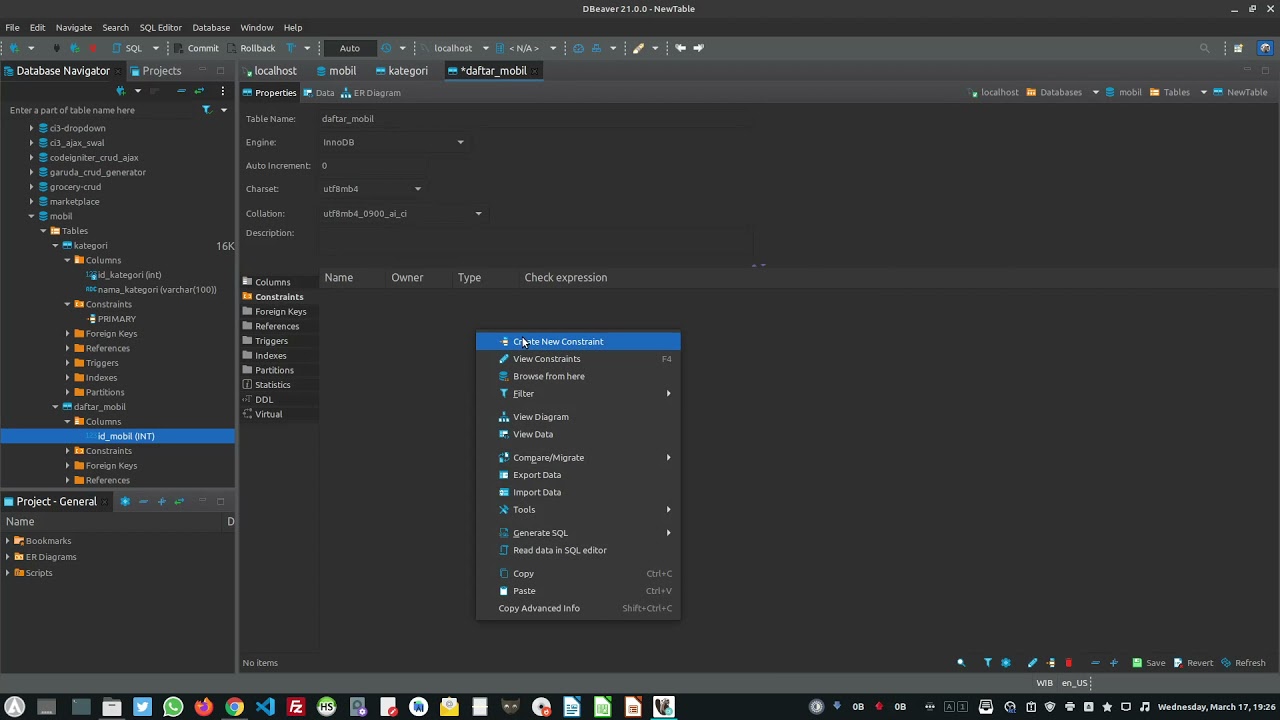Choose Browse from here in context menu
This screenshot has width=1280, height=720.
[578, 376]
